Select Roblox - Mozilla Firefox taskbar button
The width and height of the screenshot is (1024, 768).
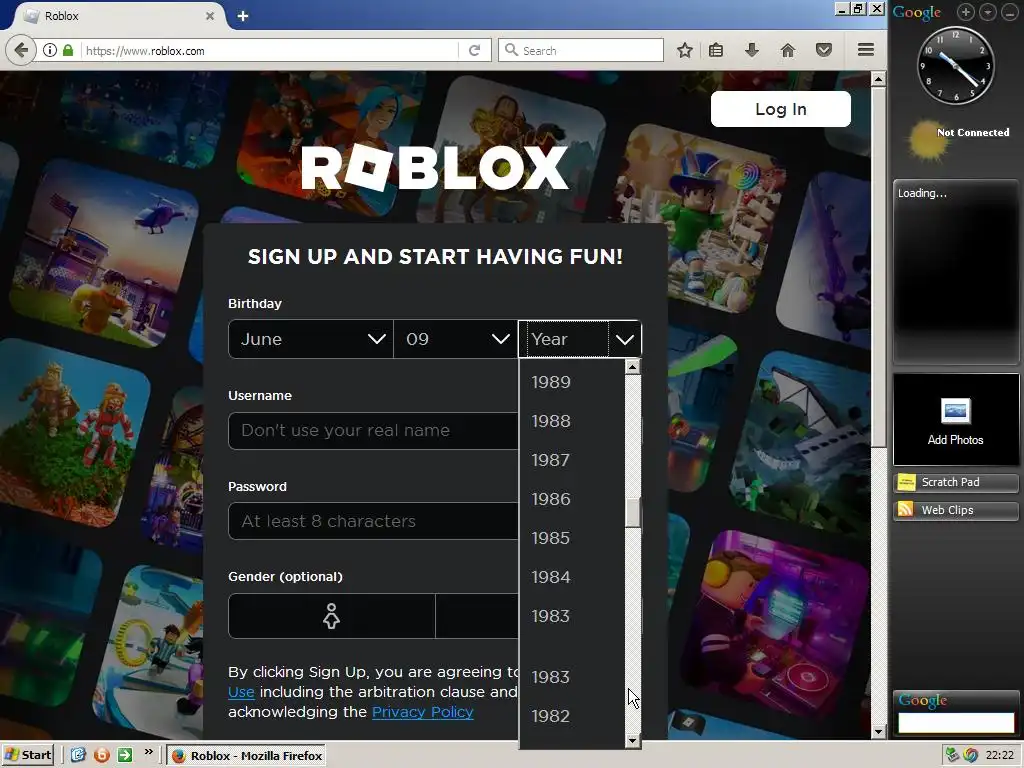(247, 756)
